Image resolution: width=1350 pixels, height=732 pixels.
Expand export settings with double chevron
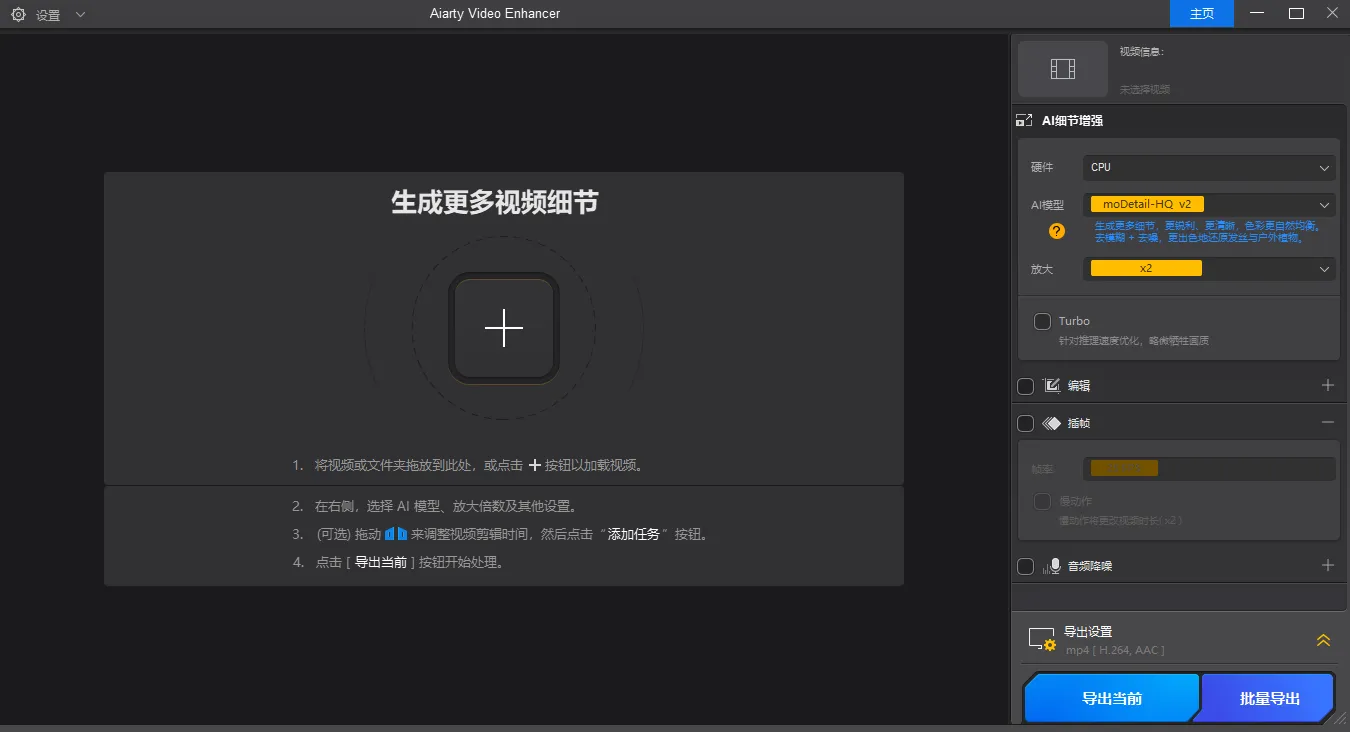1323,640
